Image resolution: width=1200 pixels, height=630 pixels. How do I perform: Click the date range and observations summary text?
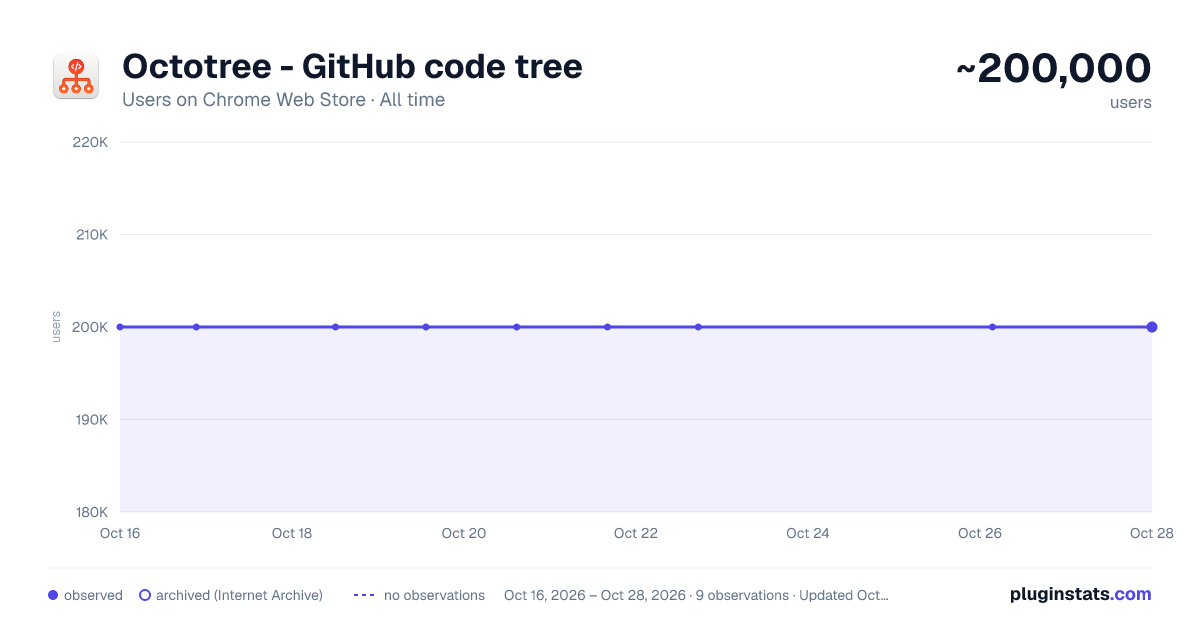[696, 595]
